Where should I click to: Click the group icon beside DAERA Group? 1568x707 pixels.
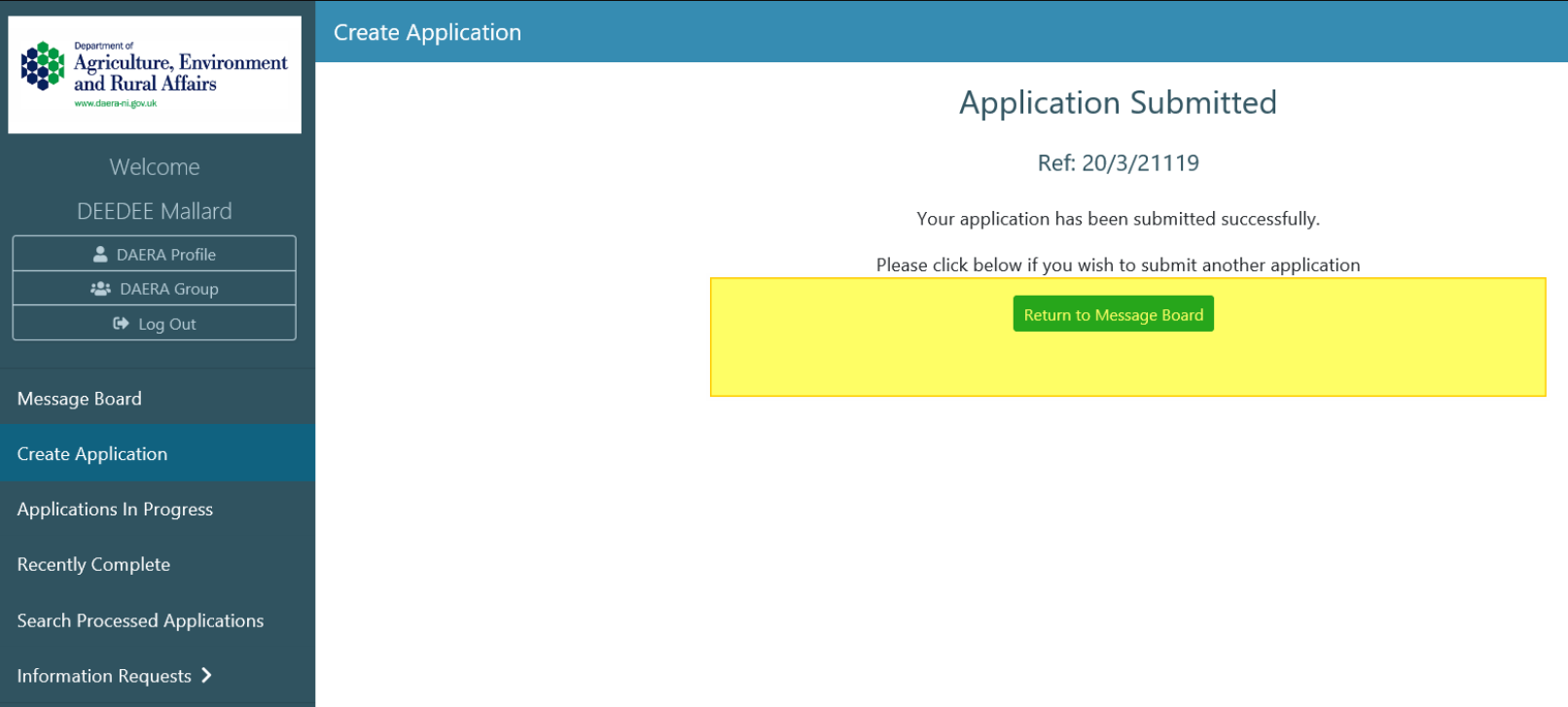tap(100, 289)
